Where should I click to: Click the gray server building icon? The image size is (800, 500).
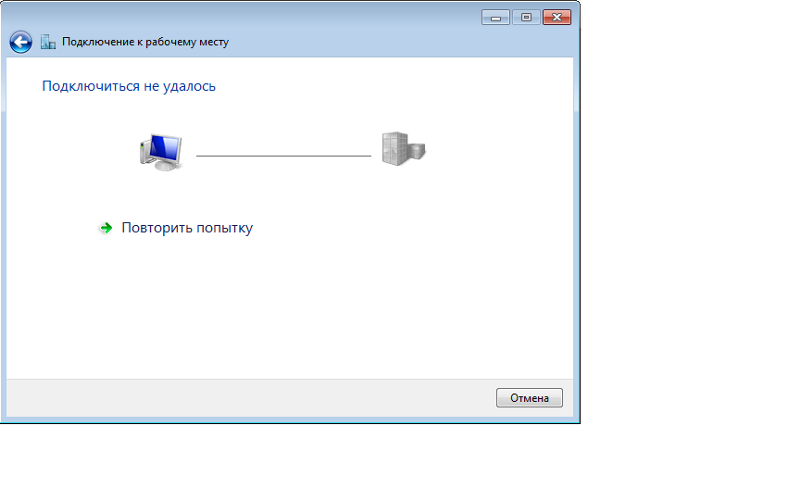click(403, 148)
